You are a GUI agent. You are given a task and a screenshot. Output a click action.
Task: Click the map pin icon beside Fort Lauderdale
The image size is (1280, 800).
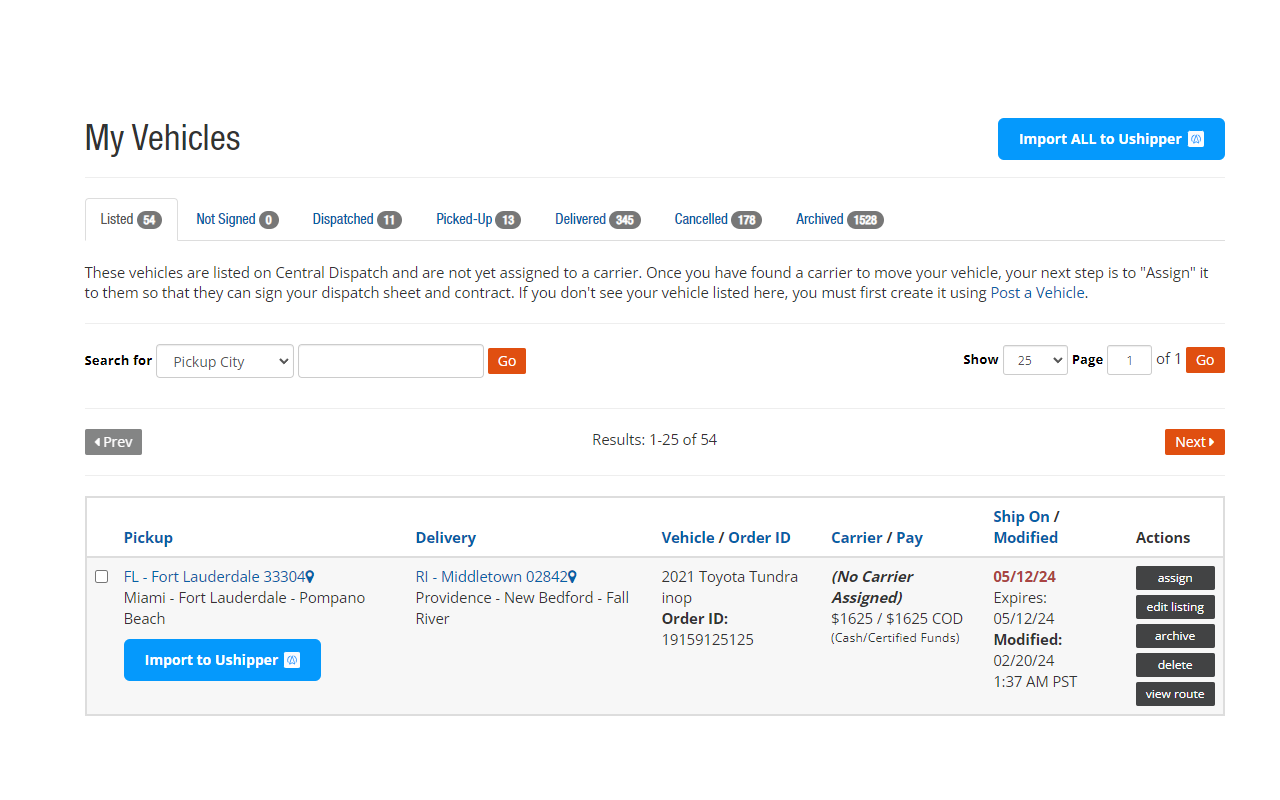point(310,576)
